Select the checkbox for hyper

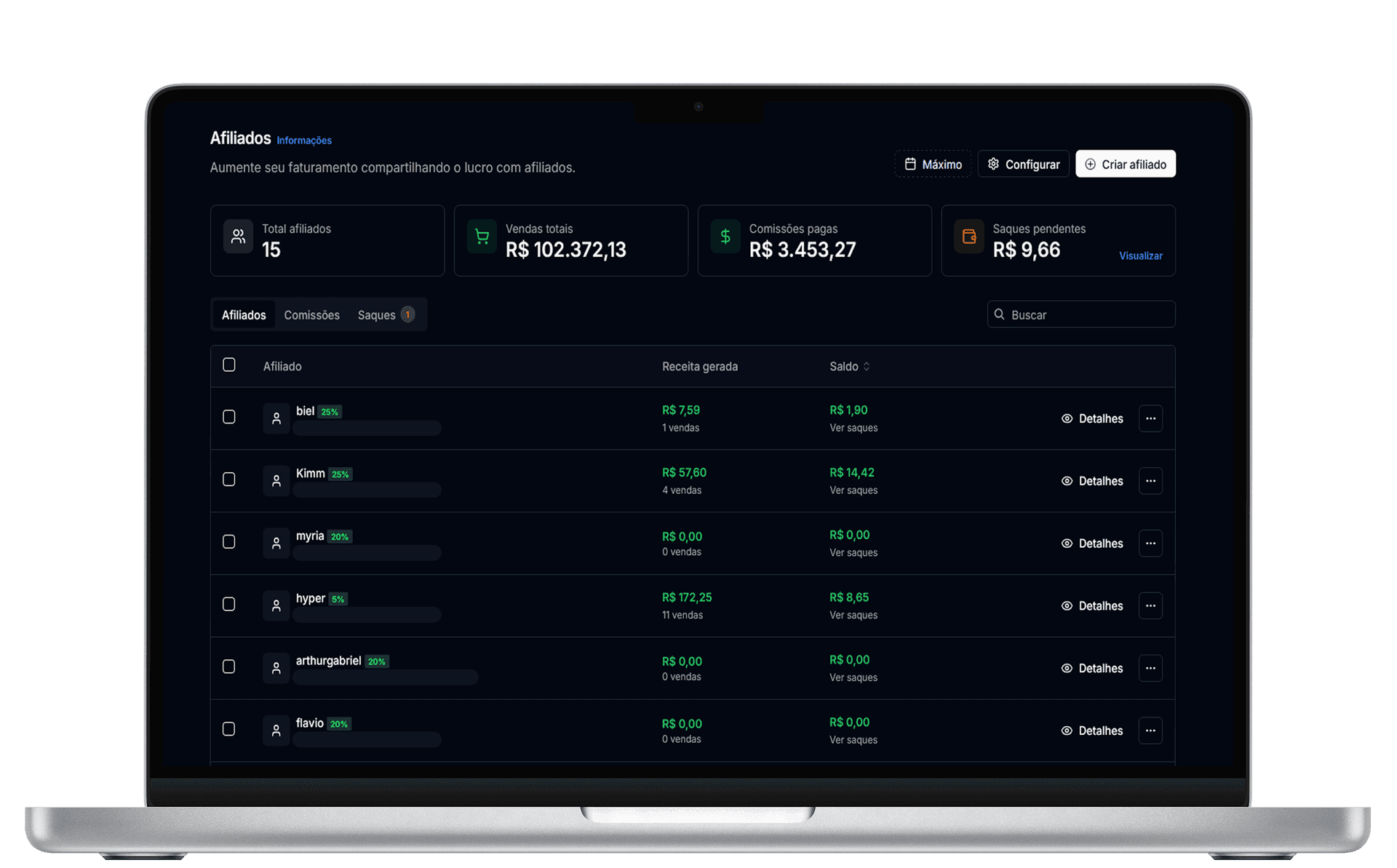(229, 605)
